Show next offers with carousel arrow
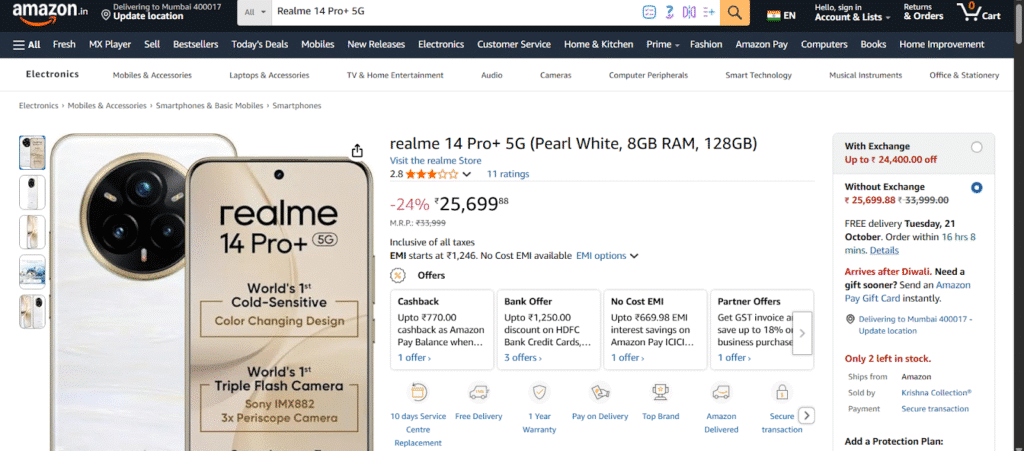This screenshot has width=1024, height=451. click(x=802, y=333)
